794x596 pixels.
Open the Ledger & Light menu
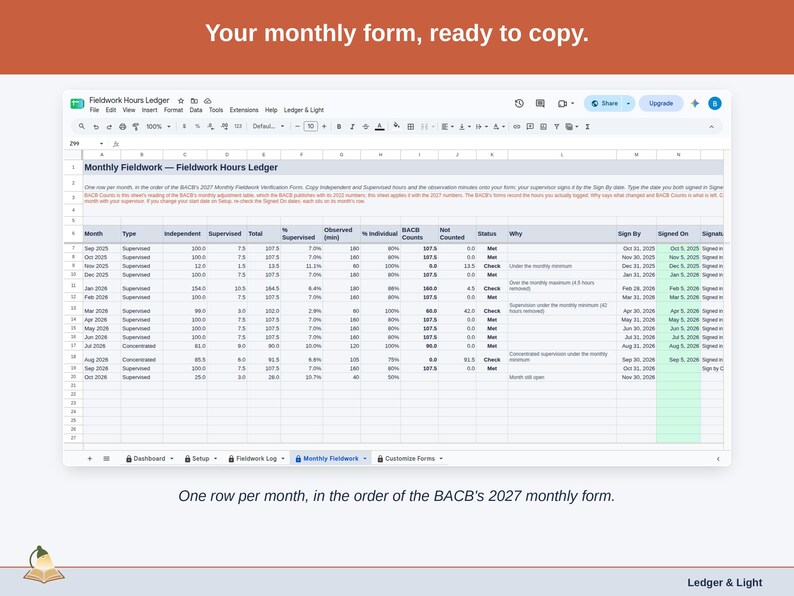(x=303, y=110)
